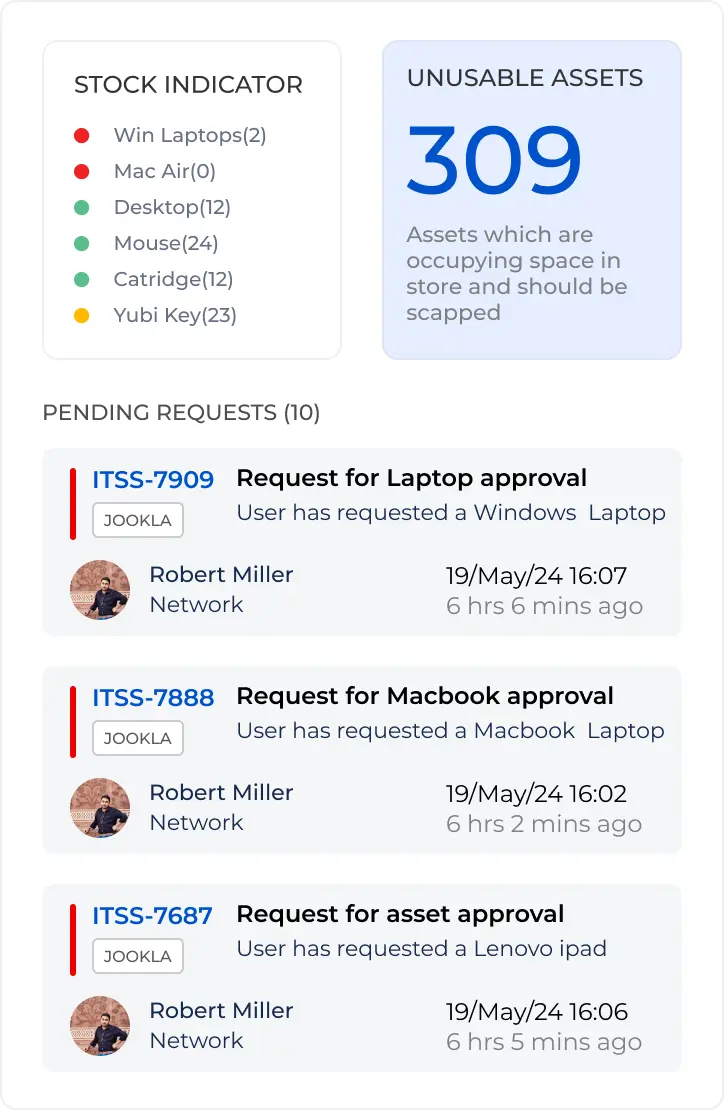724x1110 pixels.
Task: Open ticket link ITSS-7888
Action: pos(153,698)
